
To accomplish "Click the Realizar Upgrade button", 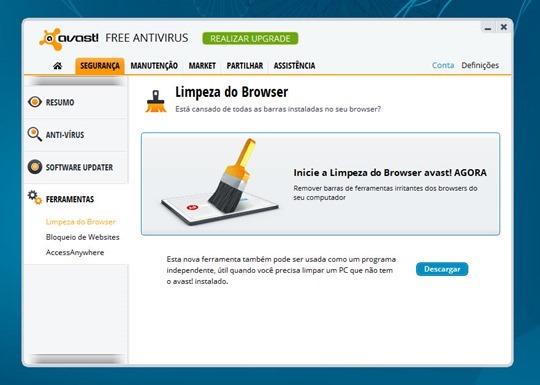I will tap(250, 39).
